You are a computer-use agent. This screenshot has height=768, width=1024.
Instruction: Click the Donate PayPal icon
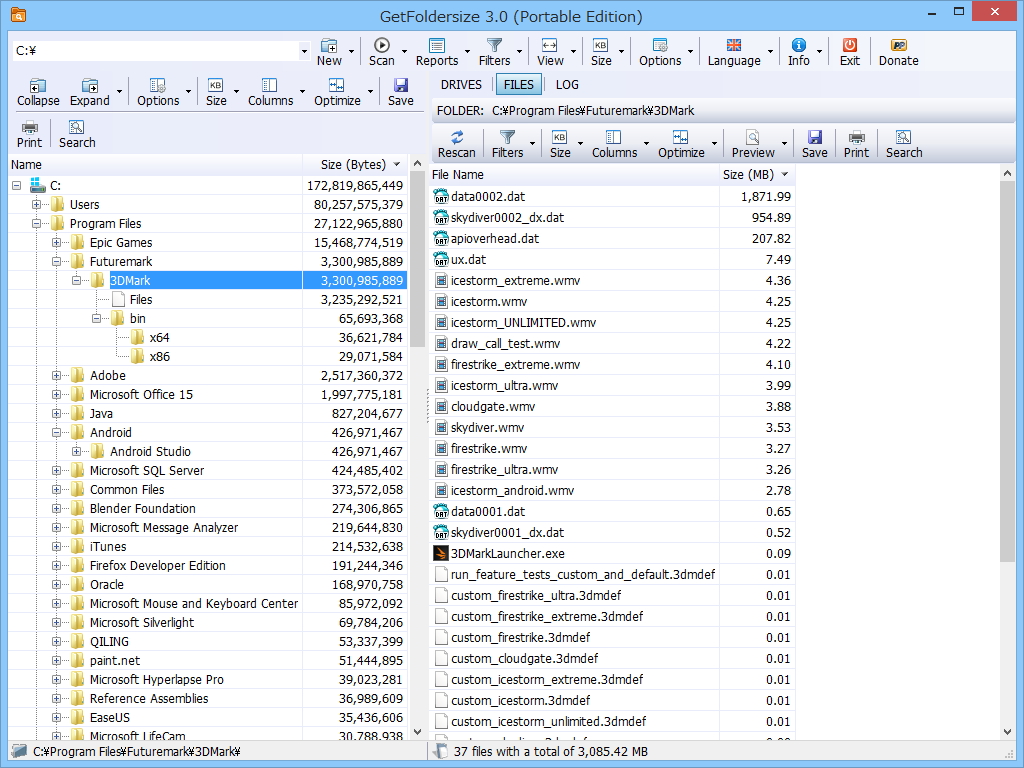899,52
